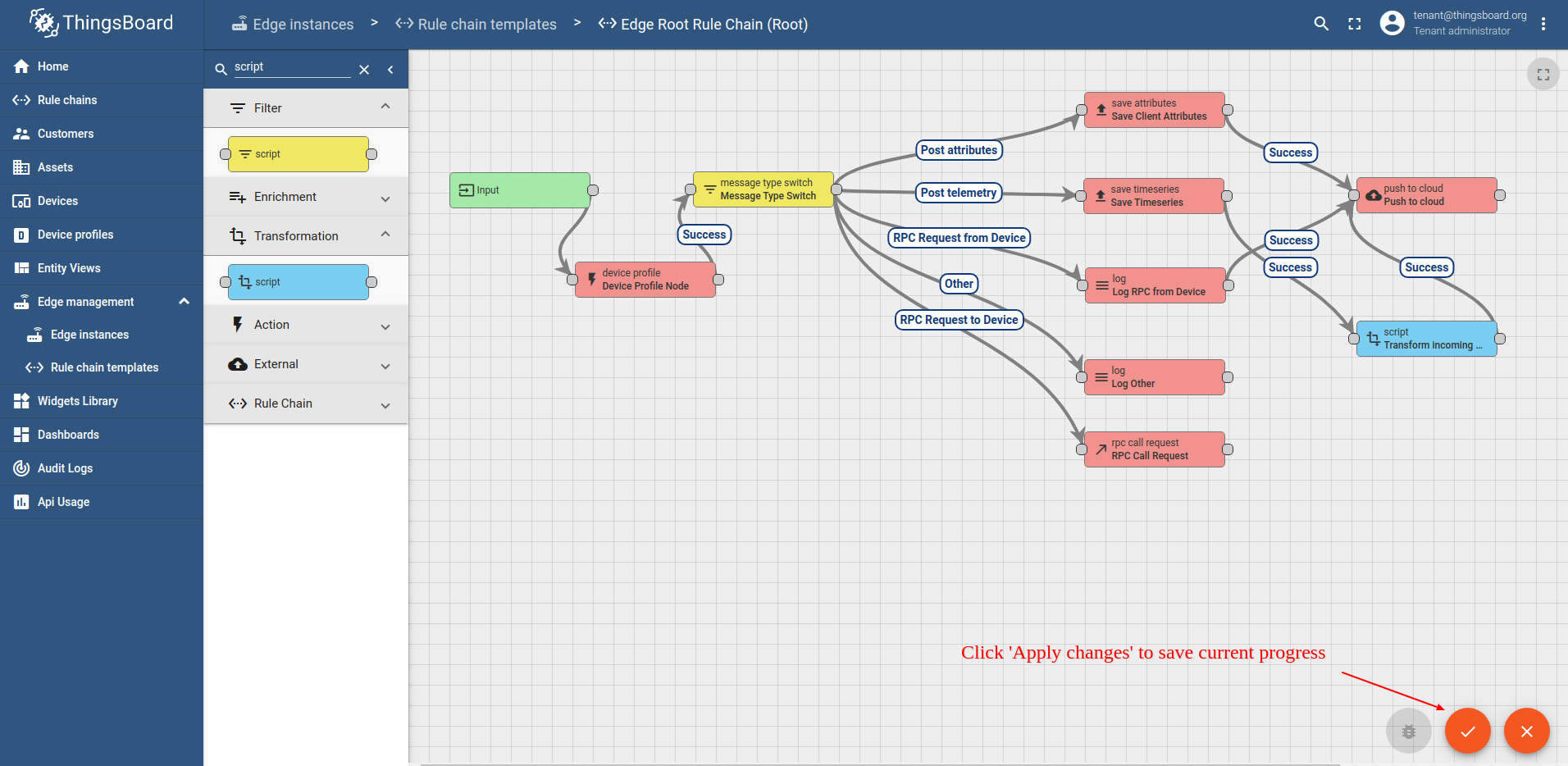1568x766 pixels.
Task: Expand the Action section
Action: click(x=306, y=325)
